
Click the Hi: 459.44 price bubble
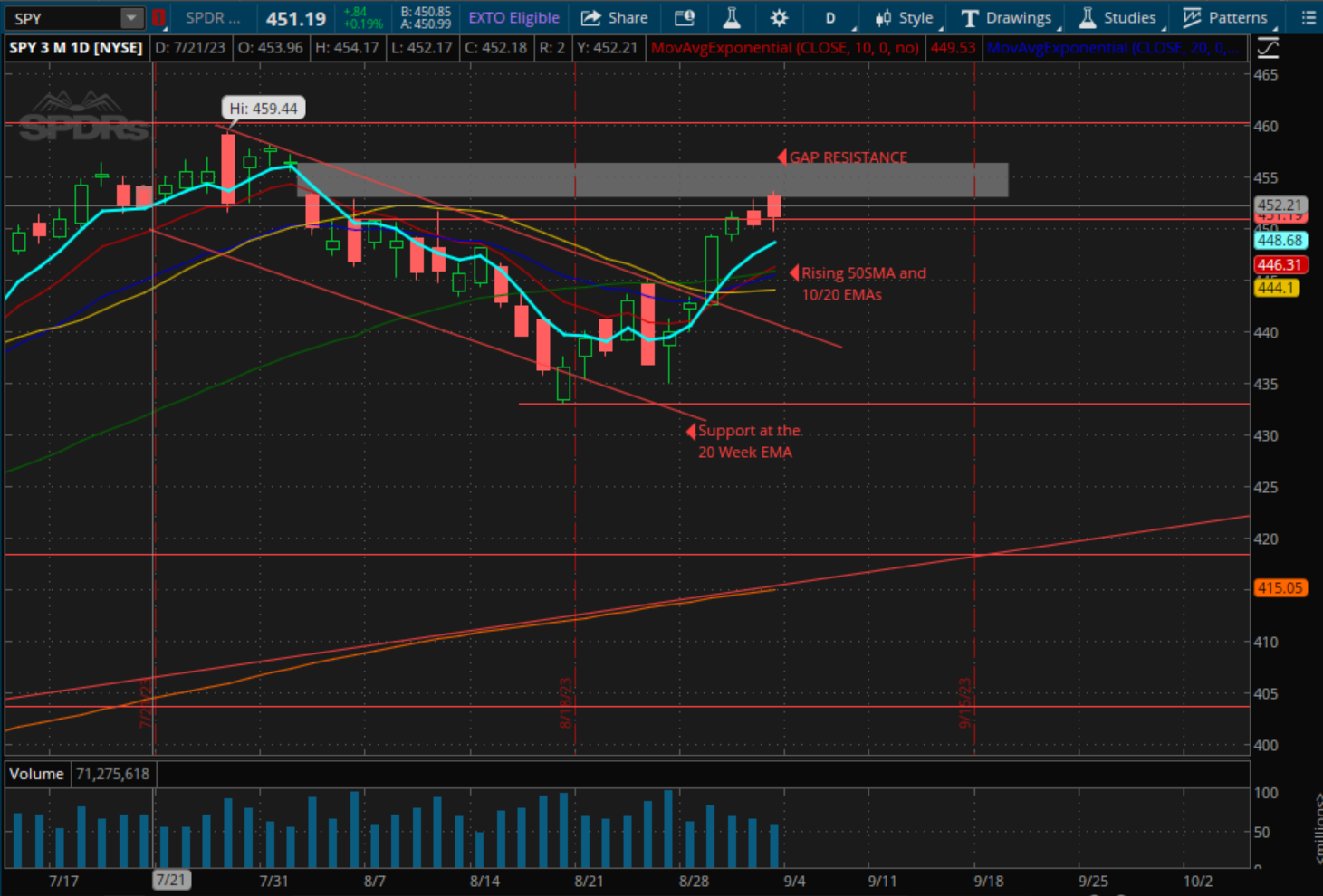tap(264, 109)
